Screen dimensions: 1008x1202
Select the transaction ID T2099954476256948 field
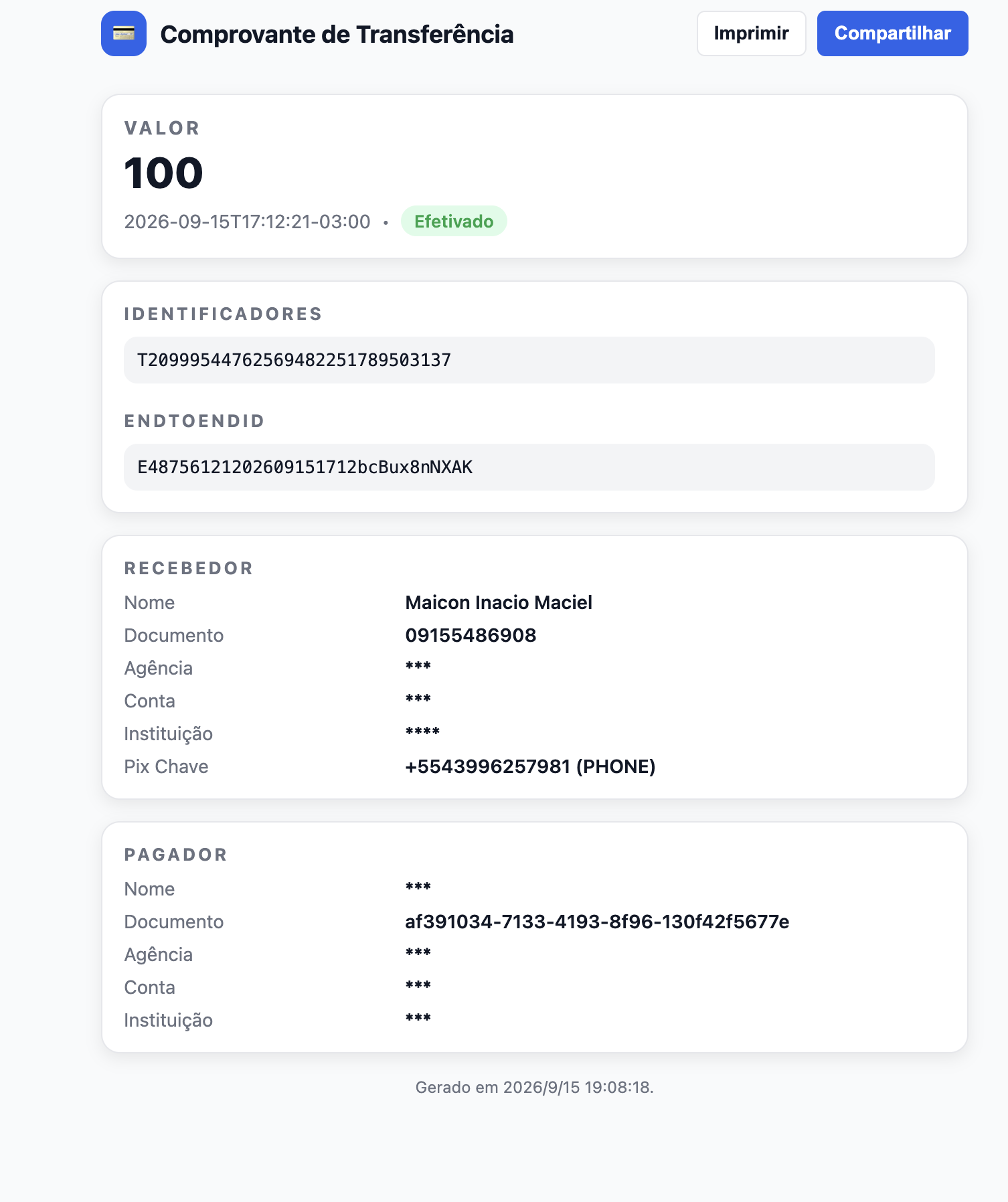[529, 360]
